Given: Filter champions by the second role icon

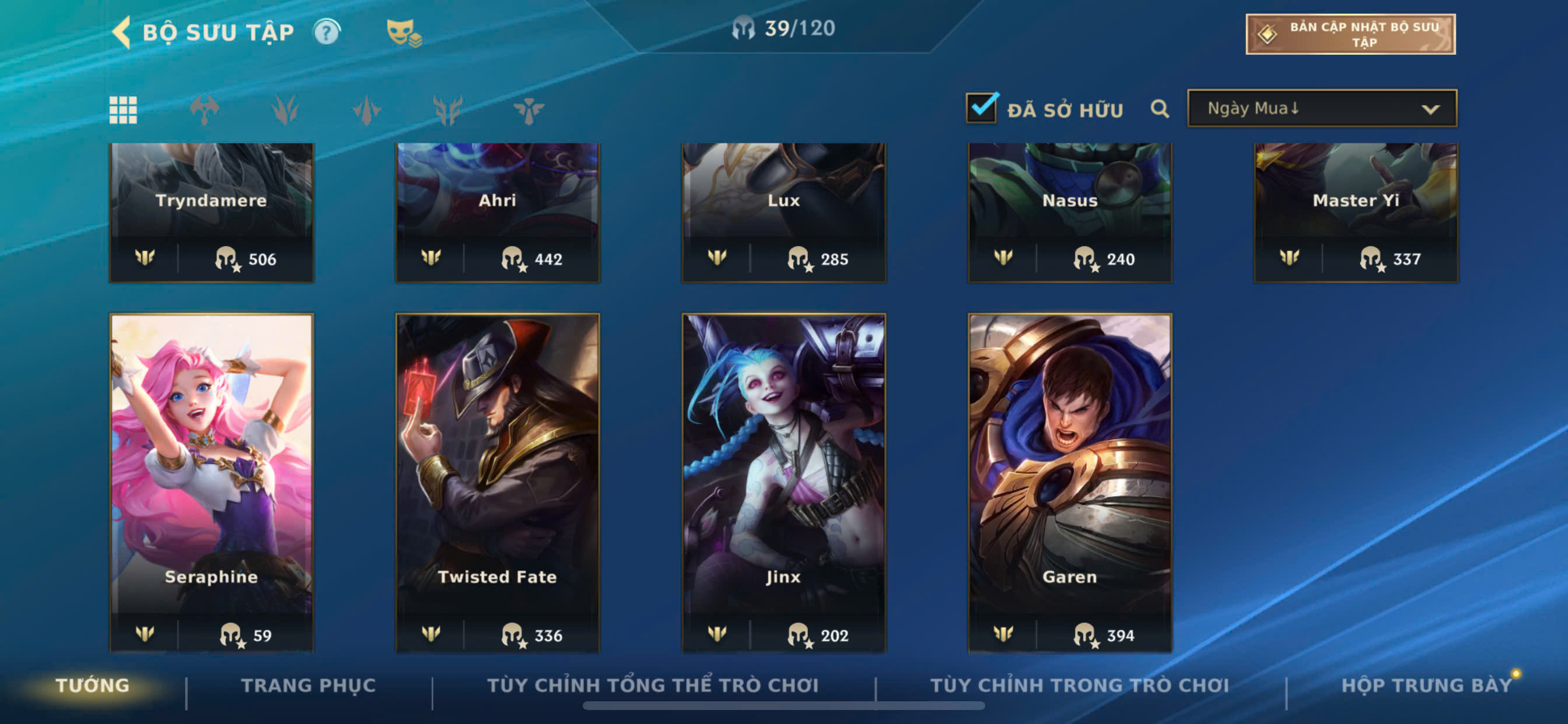Looking at the screenshot, I should [x=285, y=110].
